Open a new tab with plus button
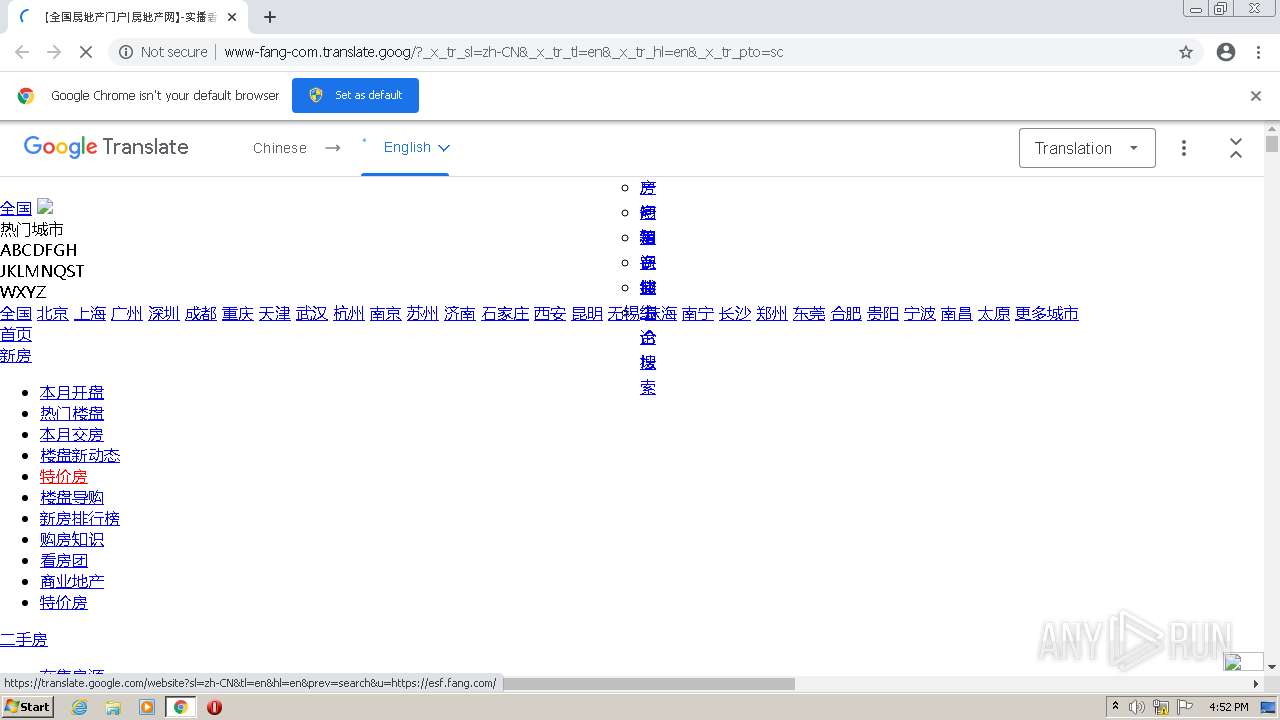Image resolution: width=1280 pixels, height=720 pixels. [x=270, y=17]
